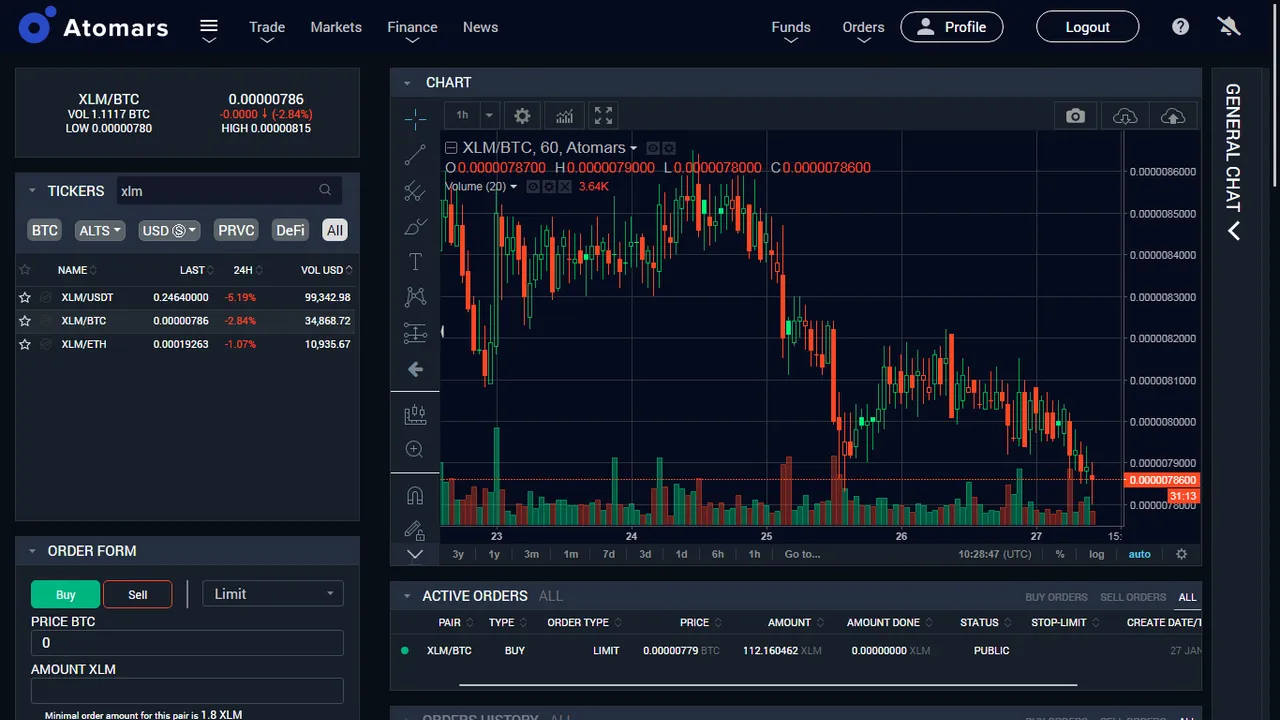The image size is (1280, 720).
Task: Open XLM/BTC series settings gear
Action: pos(669,148)
